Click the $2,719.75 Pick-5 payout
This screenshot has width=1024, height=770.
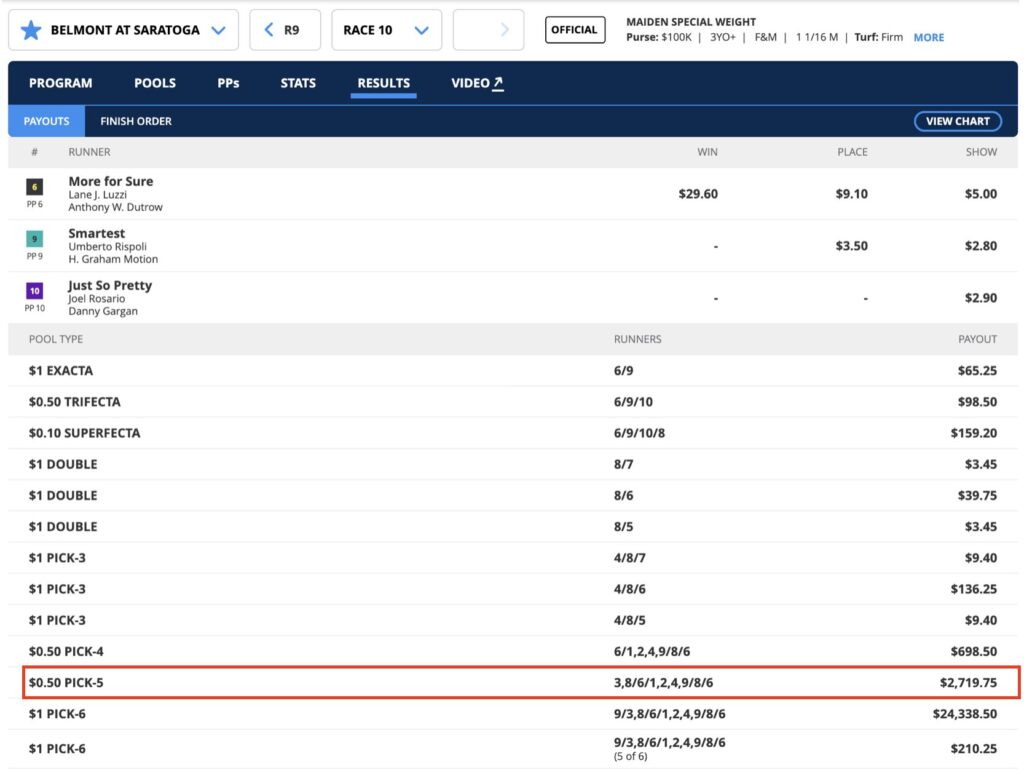(x=968, y=682)
